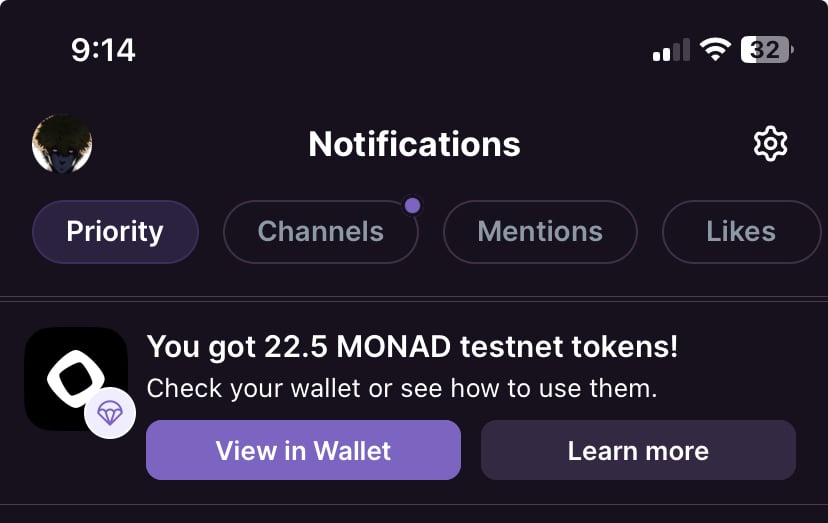Open the Mentions tab
This screenshot has height=523, width=828.
click(x=540, y=231)
